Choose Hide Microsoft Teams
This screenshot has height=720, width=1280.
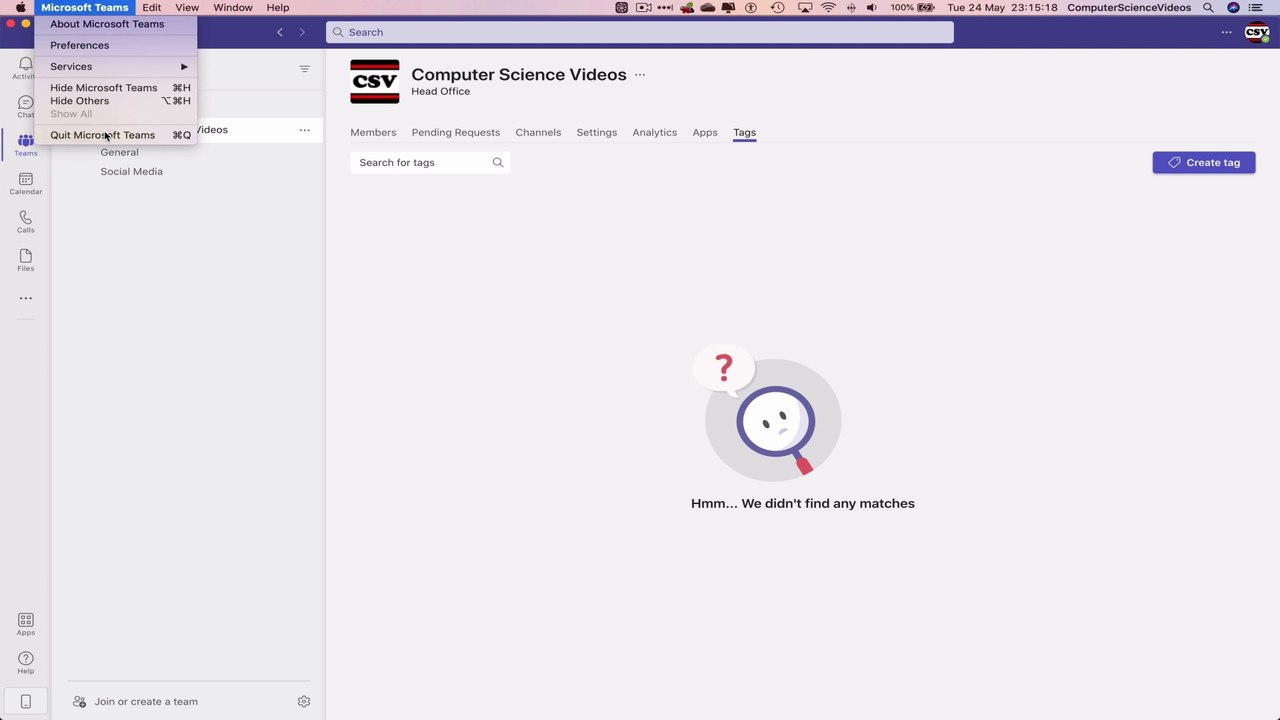tap(116, 88)
